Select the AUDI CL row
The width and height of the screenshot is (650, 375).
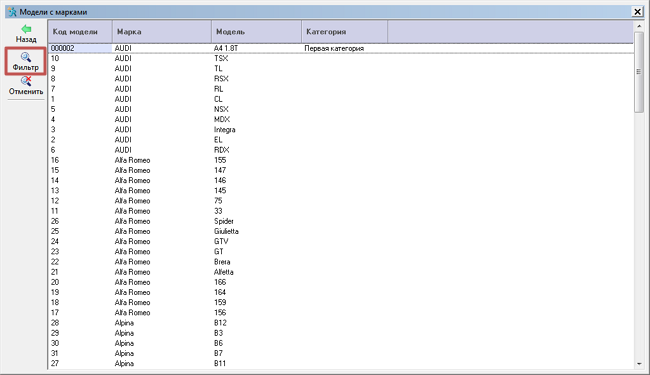coord(341,99)
